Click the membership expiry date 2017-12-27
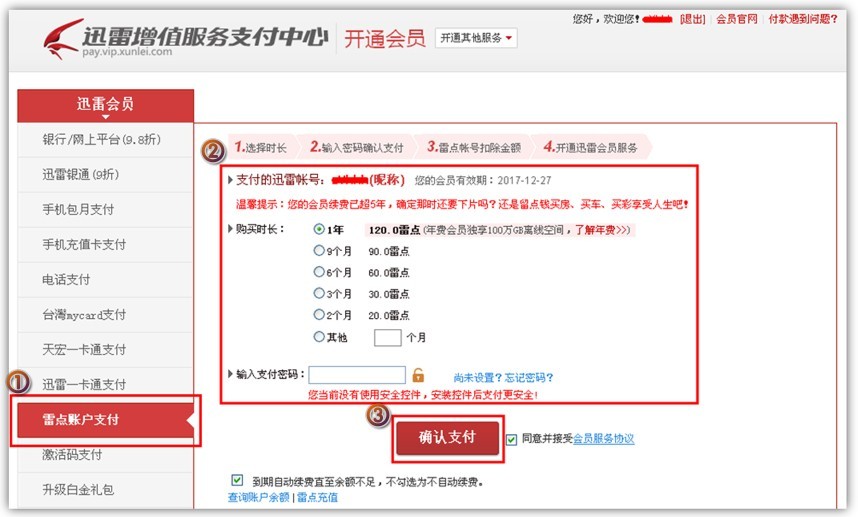The width and height of the screenshot is (858, 517). pos(524,180)
